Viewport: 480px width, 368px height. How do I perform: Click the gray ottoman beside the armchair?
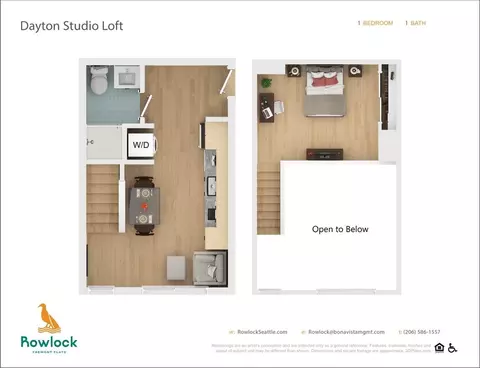176,268
